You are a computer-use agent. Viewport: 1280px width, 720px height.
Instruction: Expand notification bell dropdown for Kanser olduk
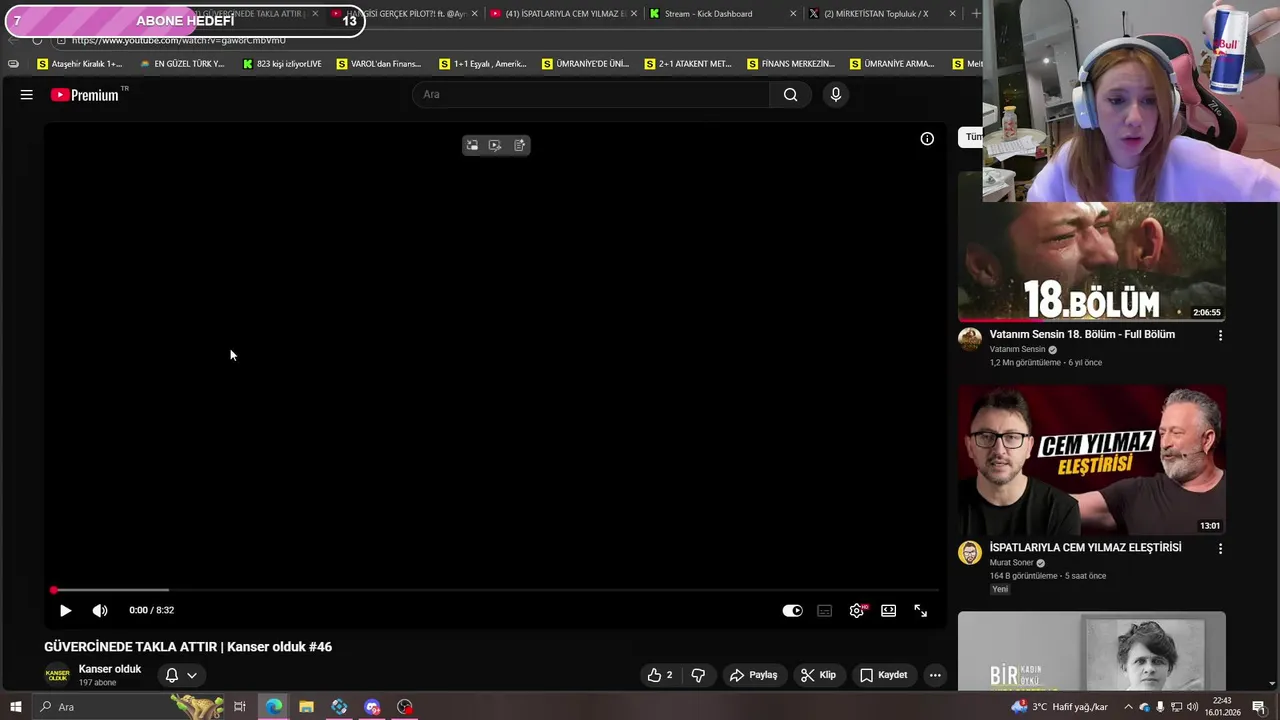click(181, 675)
